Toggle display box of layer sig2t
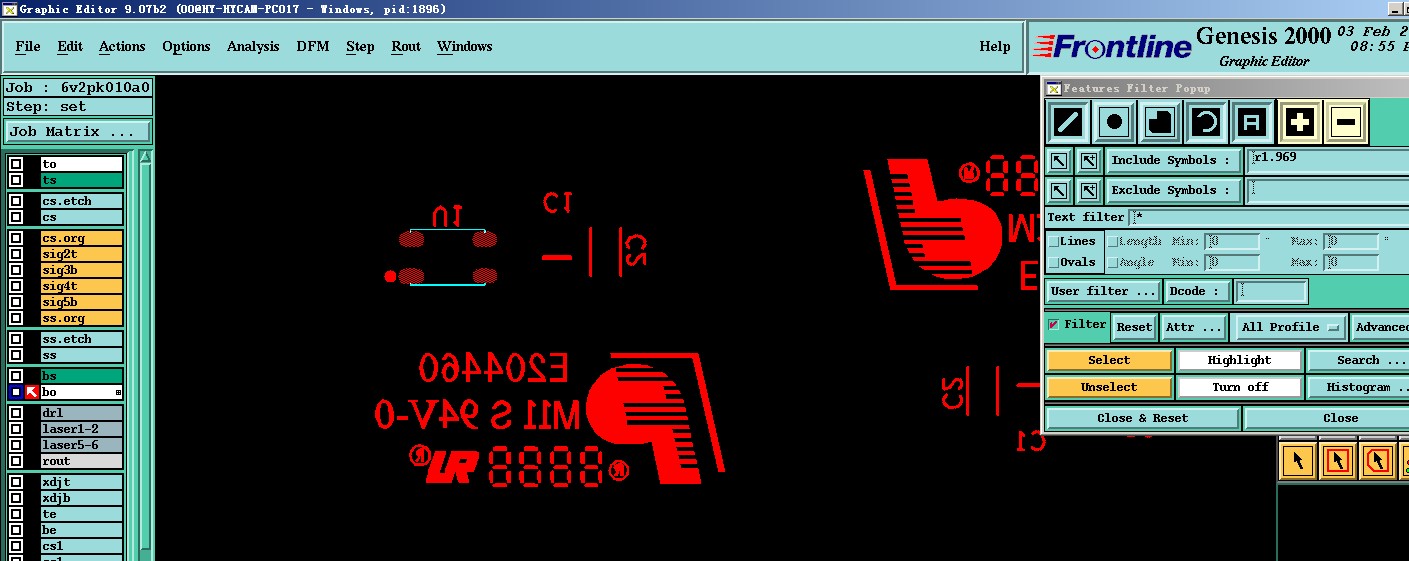The height and width of the screenshot is (561, 1409). [x=16, y=254]
